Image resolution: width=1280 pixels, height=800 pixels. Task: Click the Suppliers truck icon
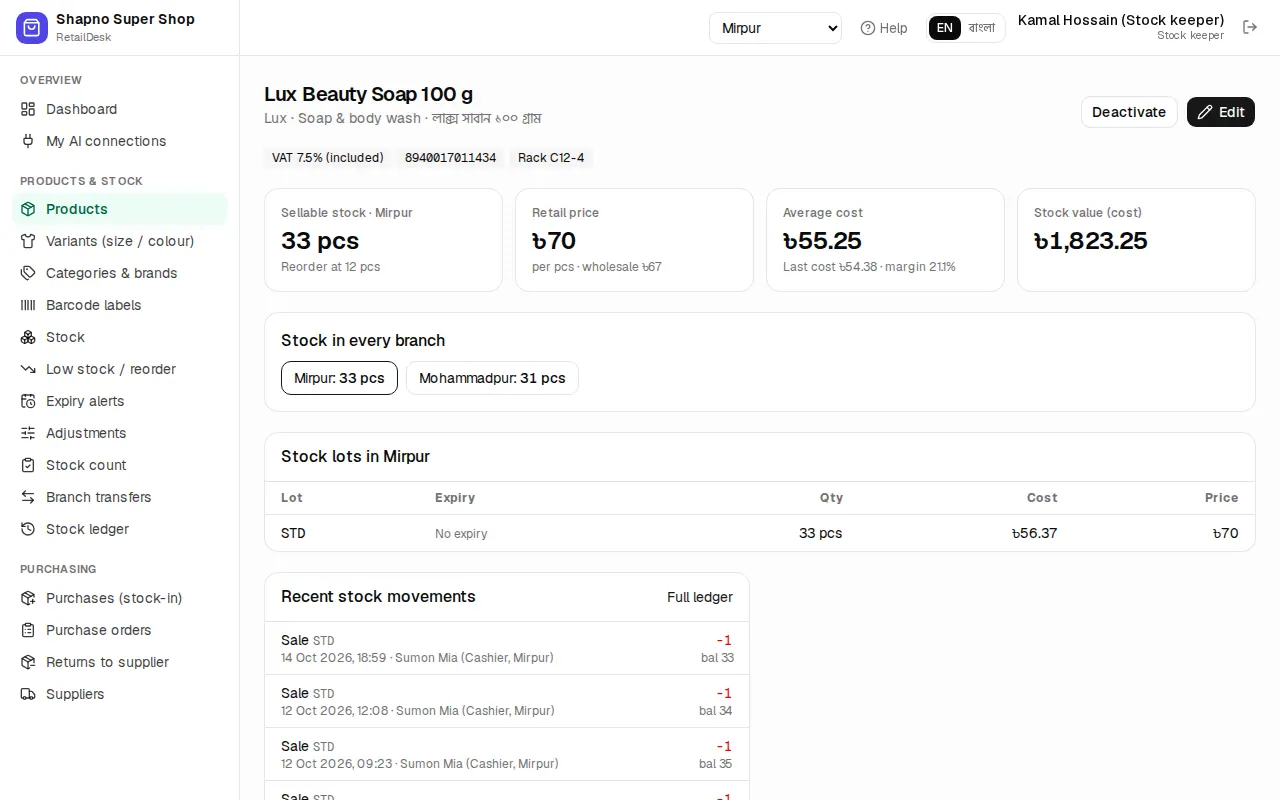pos(28,694)
